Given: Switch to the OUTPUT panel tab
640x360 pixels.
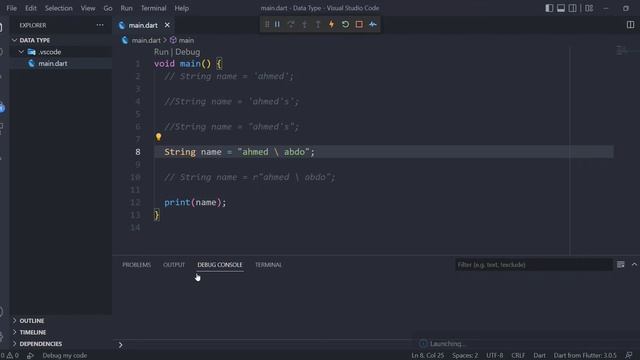Looking at the screenshot, I should (174, 265).
